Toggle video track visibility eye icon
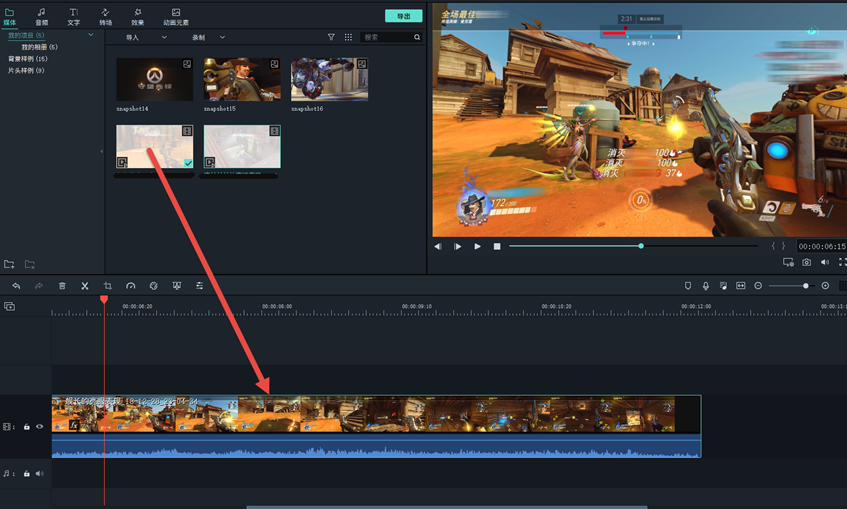 coord(40,427)
